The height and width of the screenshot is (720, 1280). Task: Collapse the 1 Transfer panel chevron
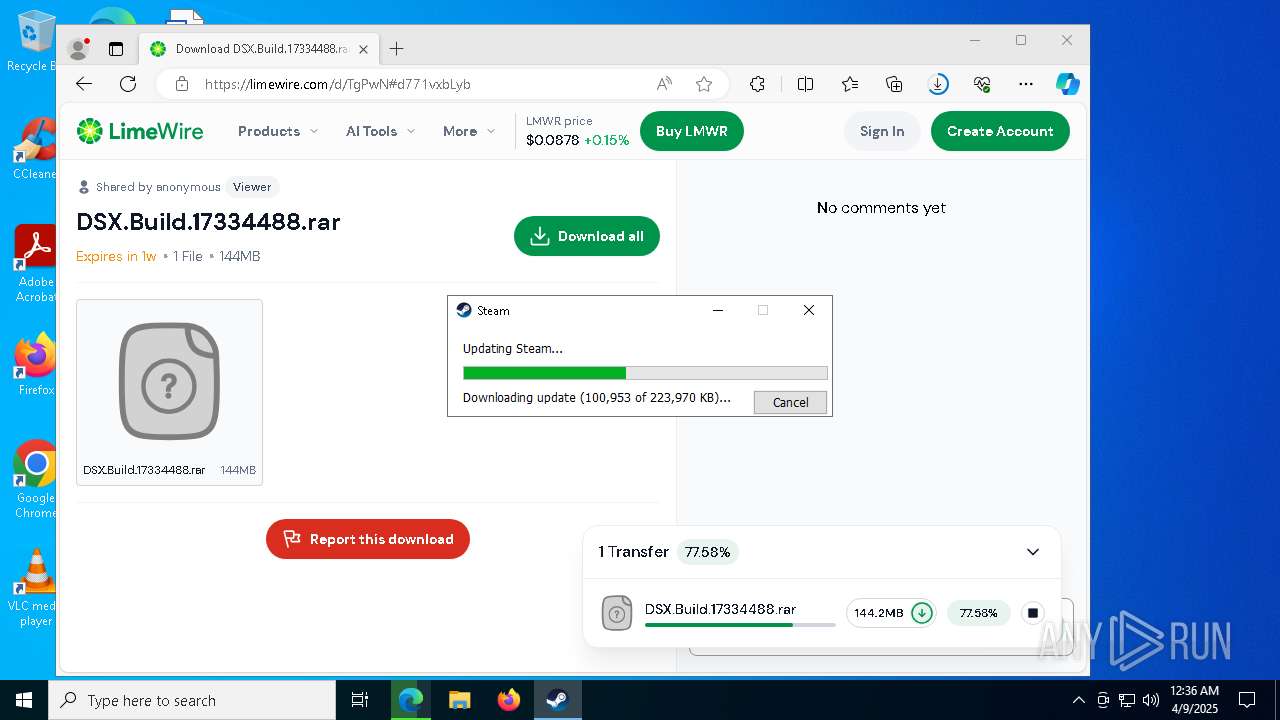click(1033, 552)
